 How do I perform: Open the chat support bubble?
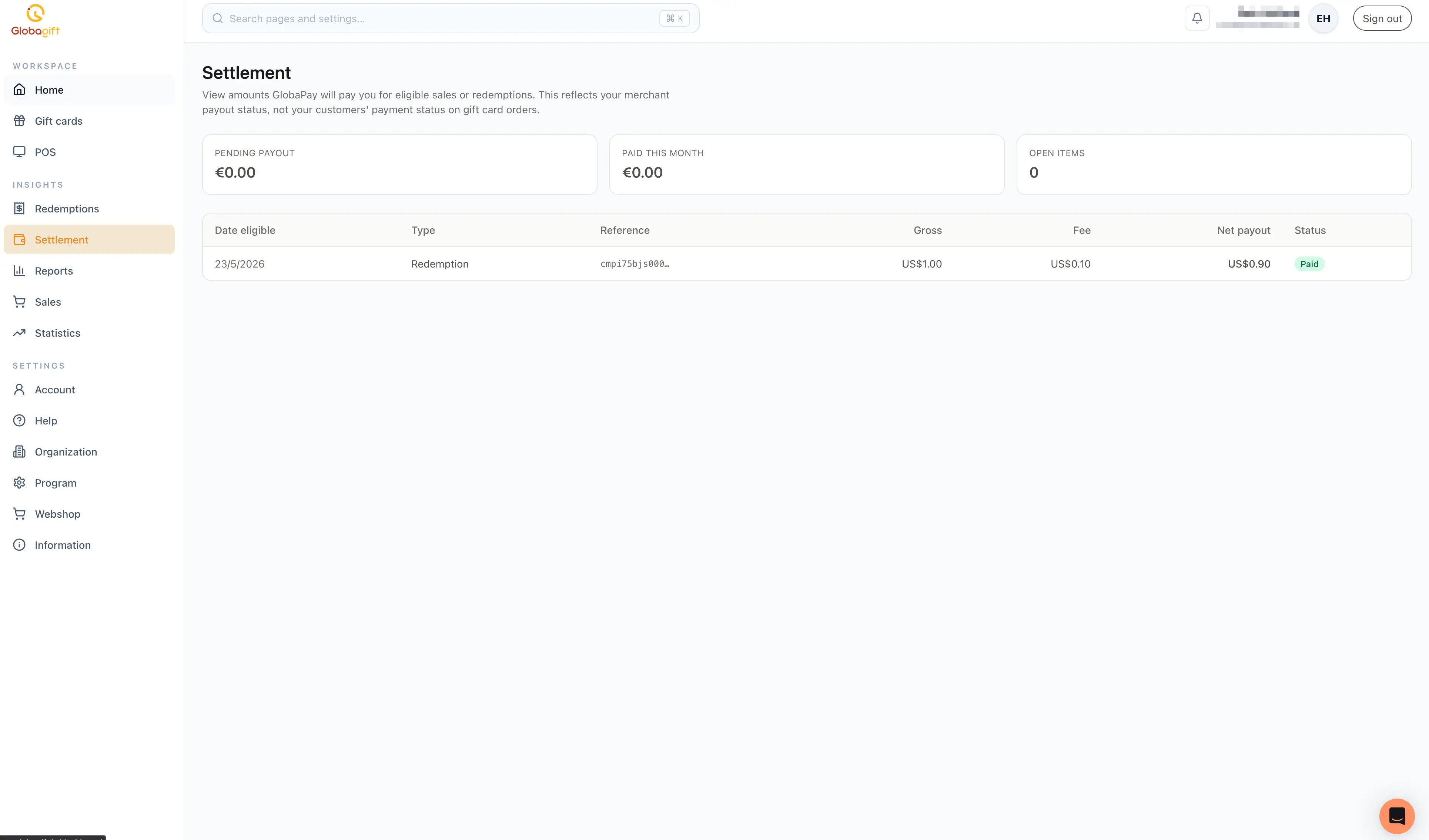(1397, 816)
